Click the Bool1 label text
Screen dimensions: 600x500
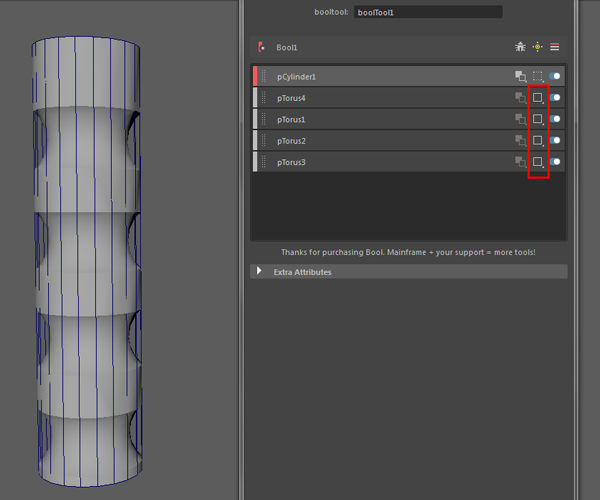pos(287,47)
